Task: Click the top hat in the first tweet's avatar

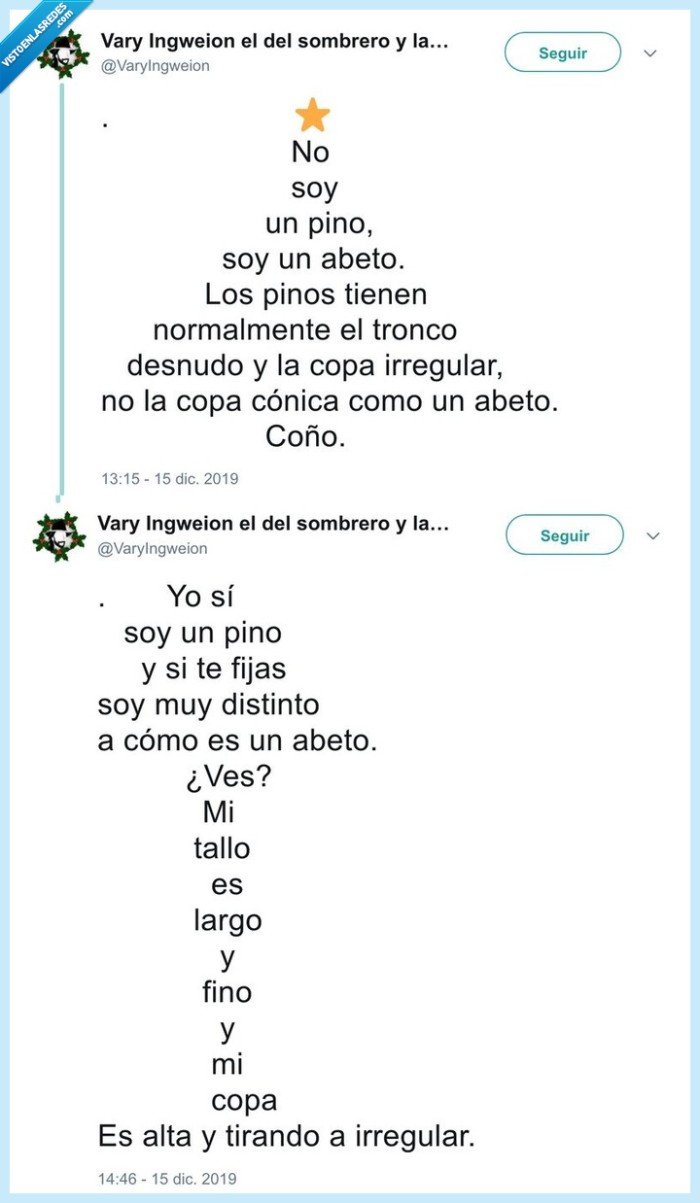Action: click(65, 44)
